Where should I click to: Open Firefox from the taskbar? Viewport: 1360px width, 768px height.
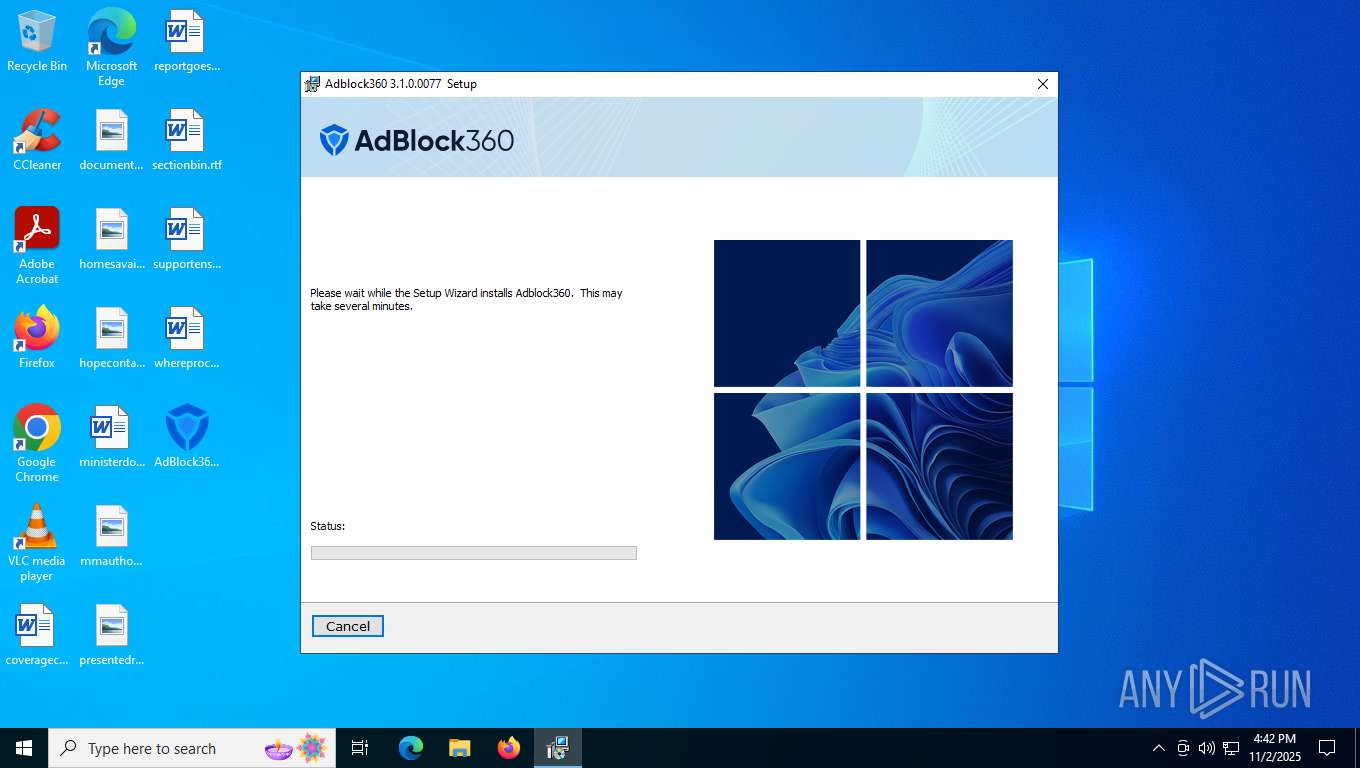coord(509,748)
